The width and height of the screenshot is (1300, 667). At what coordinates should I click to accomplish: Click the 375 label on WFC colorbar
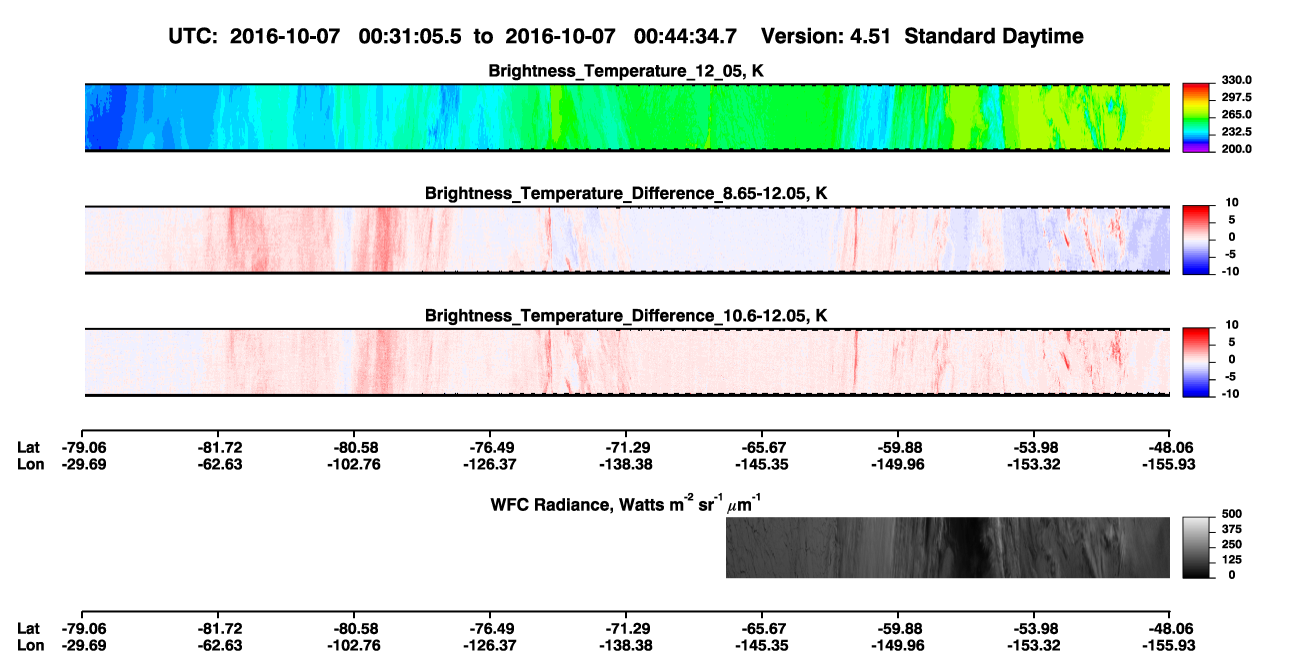pos(1231,529)
